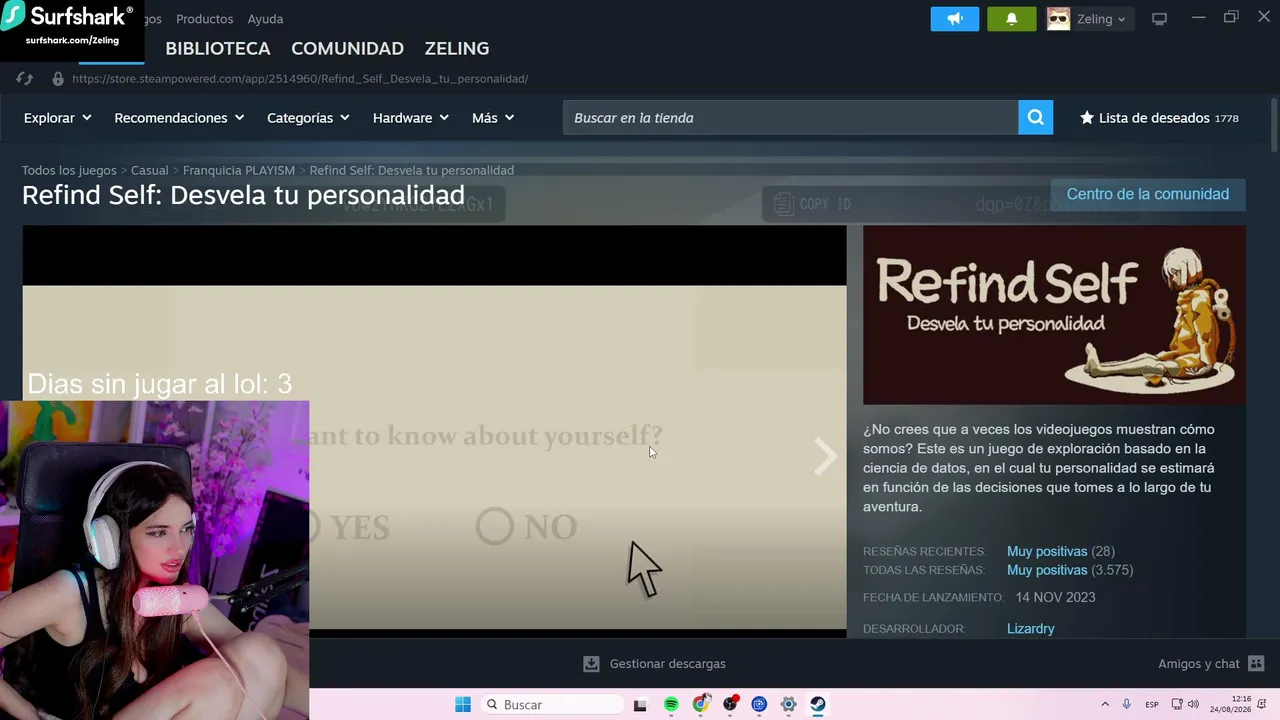Viewport: 1280px width, 720px height.
Task: Click the Refind Self page title
Action: (243, 195)
